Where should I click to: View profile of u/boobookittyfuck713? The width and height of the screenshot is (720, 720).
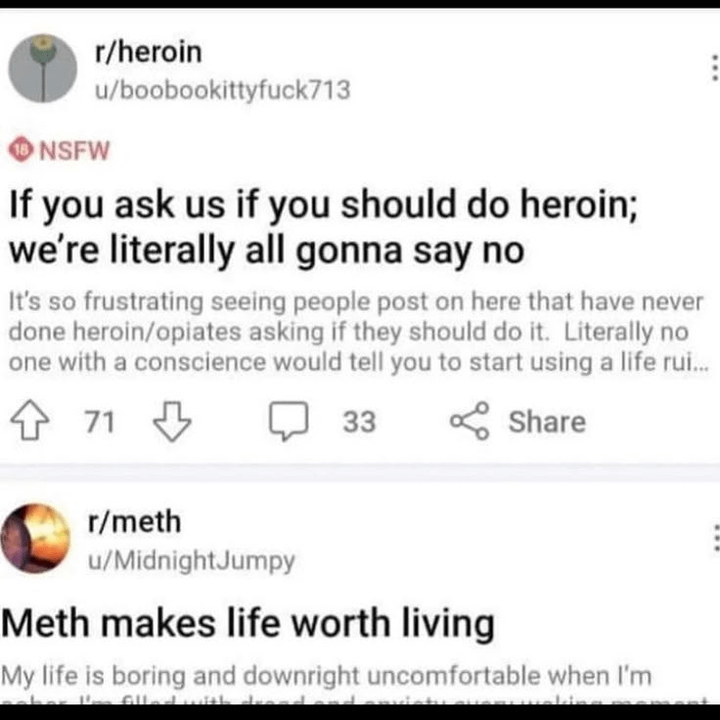pos(222,90)
